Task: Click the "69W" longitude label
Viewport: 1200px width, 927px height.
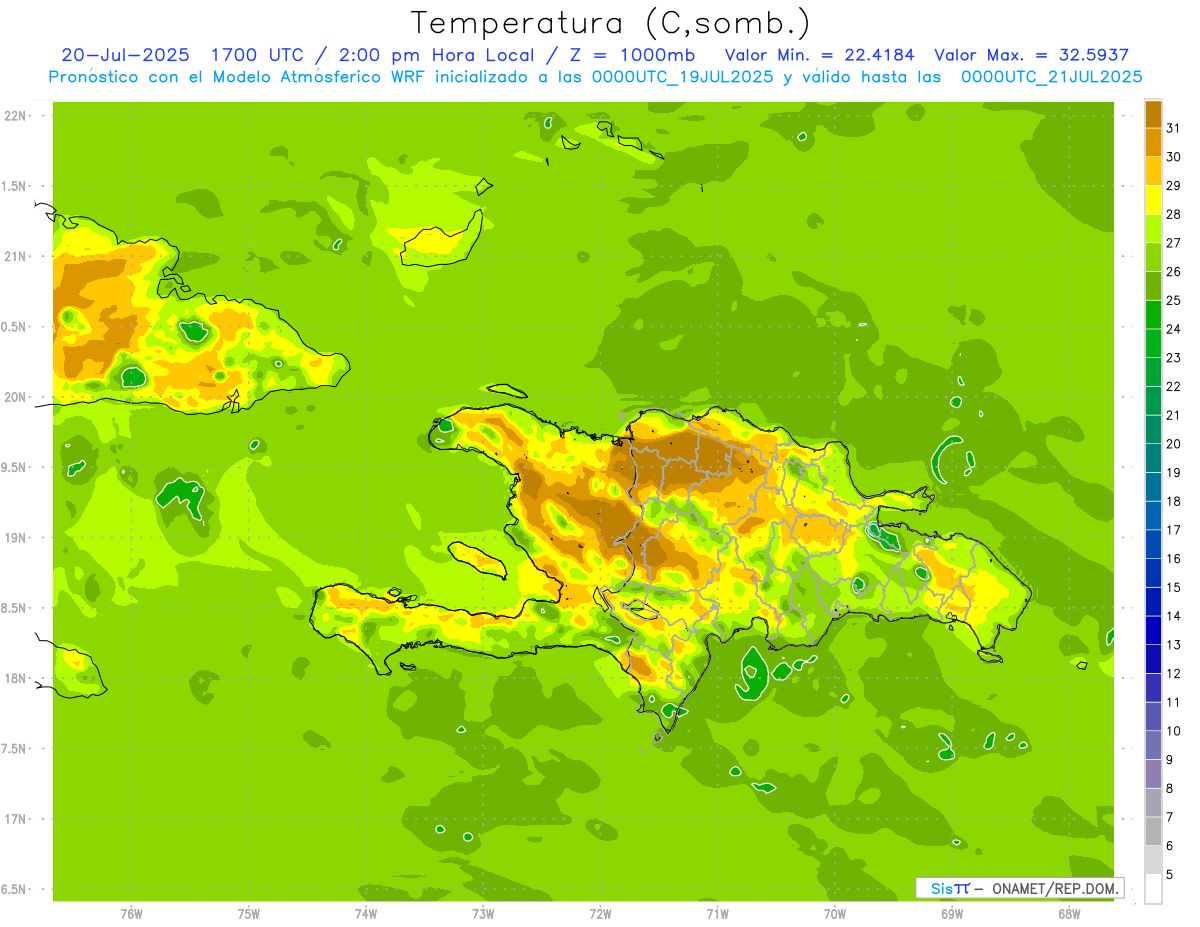Action: tap(952, 913)
